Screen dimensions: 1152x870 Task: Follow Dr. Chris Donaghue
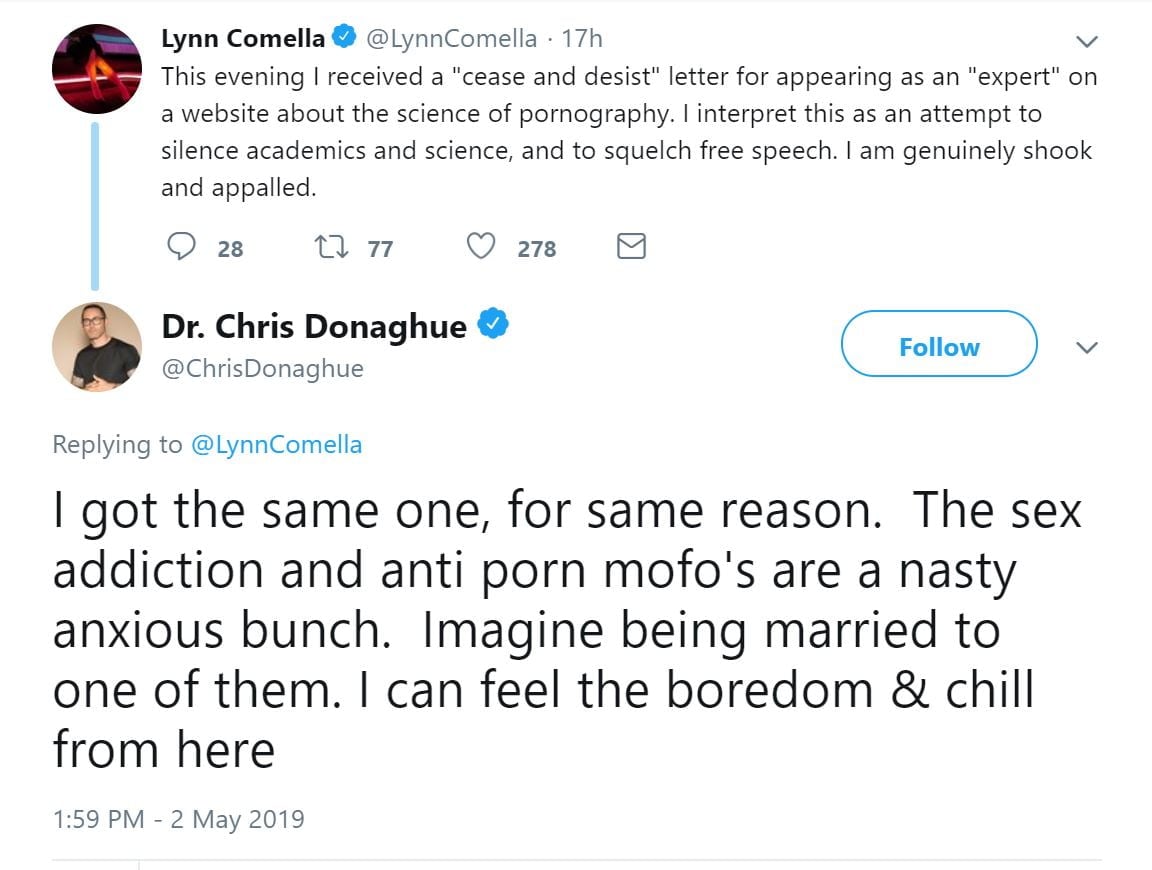(x=939, y=346)
